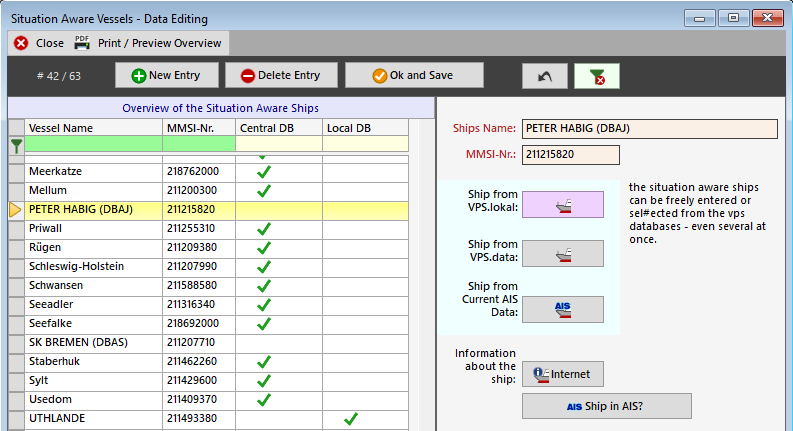Viewport: 793px width, 431px height.
Task: Add a New Entry
Action: click(x=165, y=75)
